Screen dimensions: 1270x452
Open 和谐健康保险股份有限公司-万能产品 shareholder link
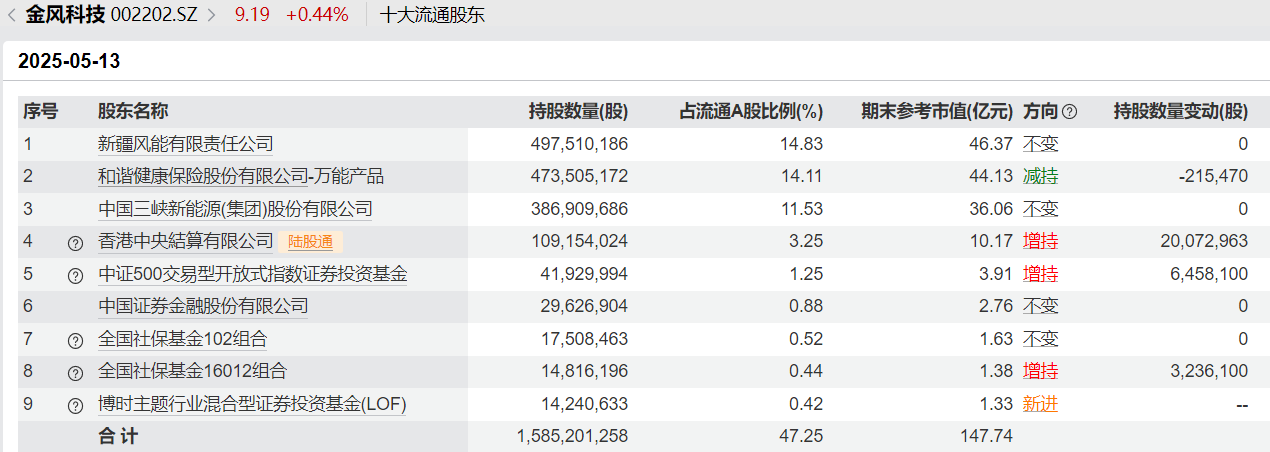point(240,177)
